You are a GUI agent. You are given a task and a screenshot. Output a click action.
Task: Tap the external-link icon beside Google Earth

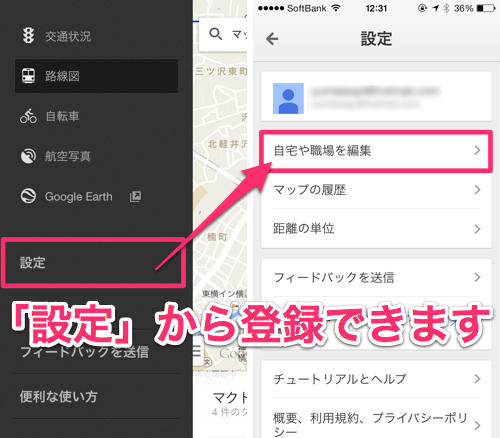pos(135,196)
